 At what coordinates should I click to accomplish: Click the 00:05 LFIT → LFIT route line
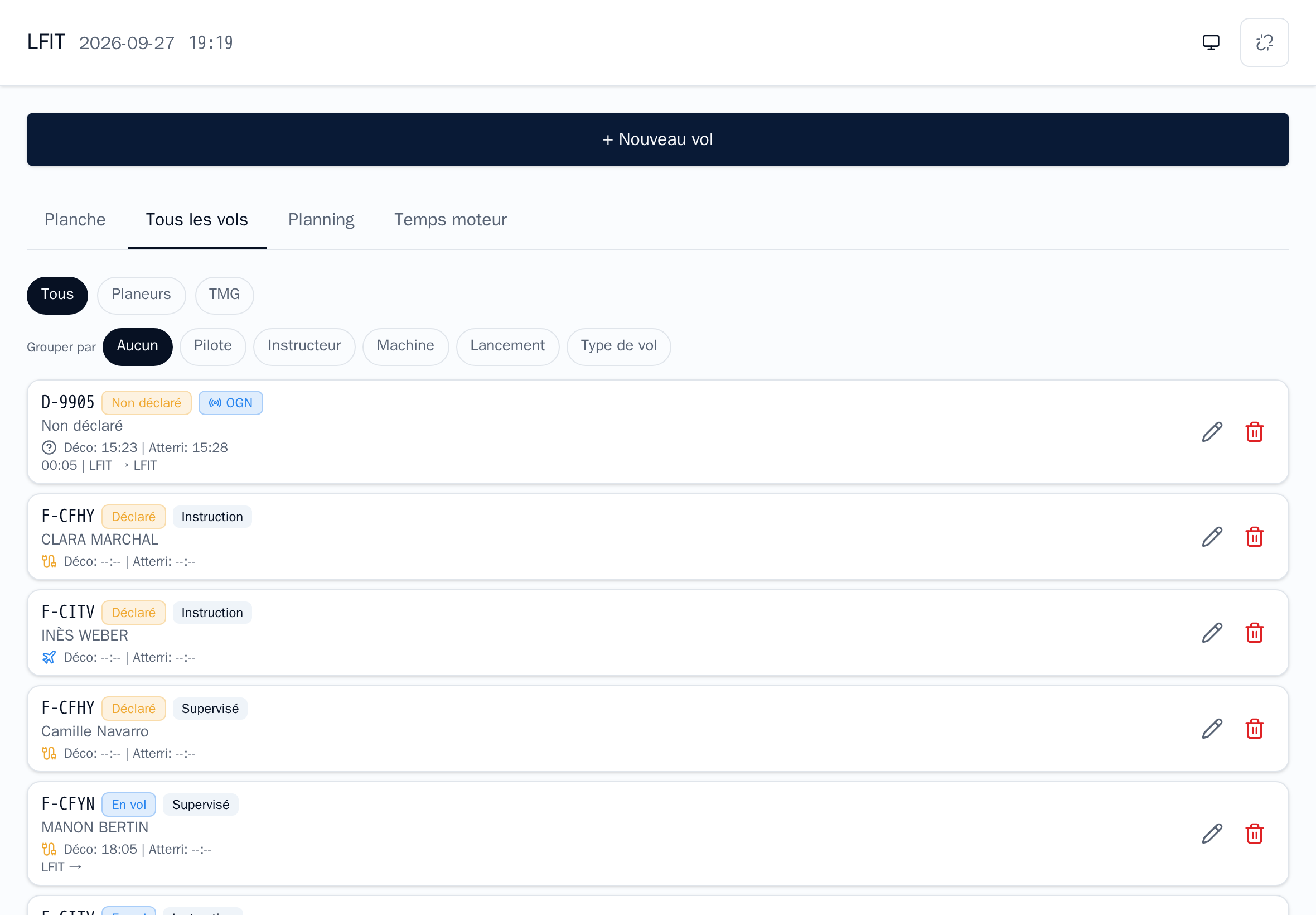[99, 466]
